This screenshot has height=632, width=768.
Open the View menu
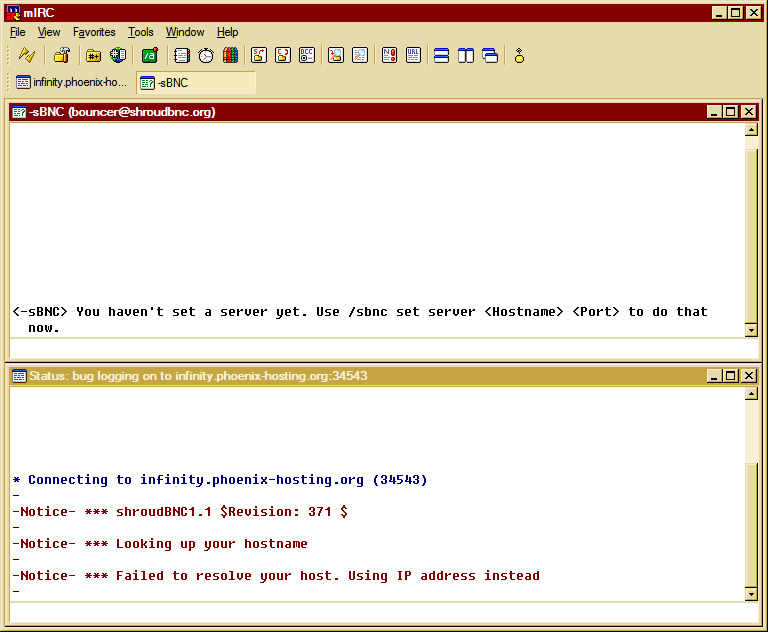(x=49, y=32)
